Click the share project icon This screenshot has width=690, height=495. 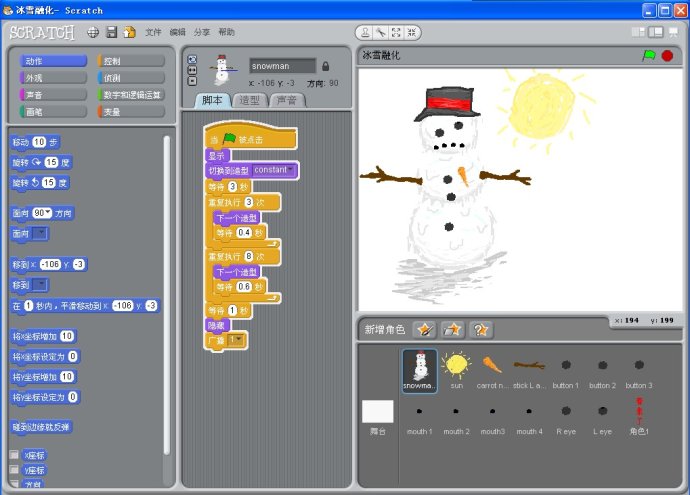coord(129,32)
